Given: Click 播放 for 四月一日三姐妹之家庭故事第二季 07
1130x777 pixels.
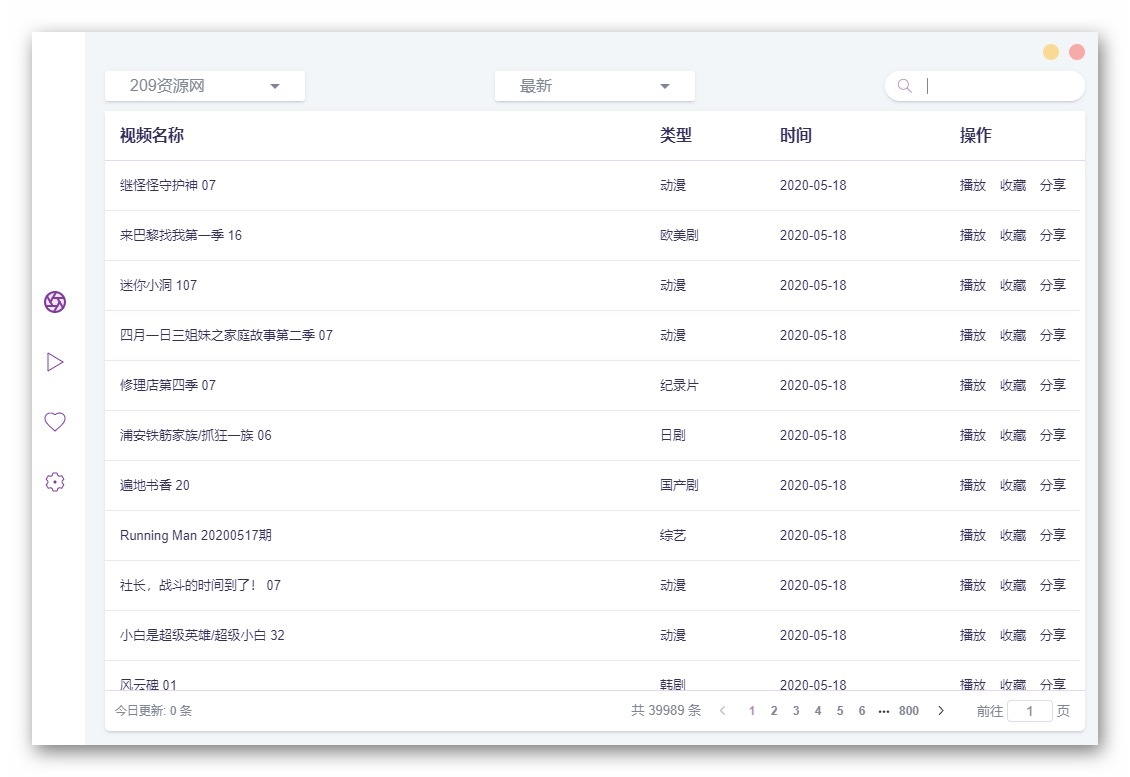Looking at the screenshot, I should tap(972, 335).
